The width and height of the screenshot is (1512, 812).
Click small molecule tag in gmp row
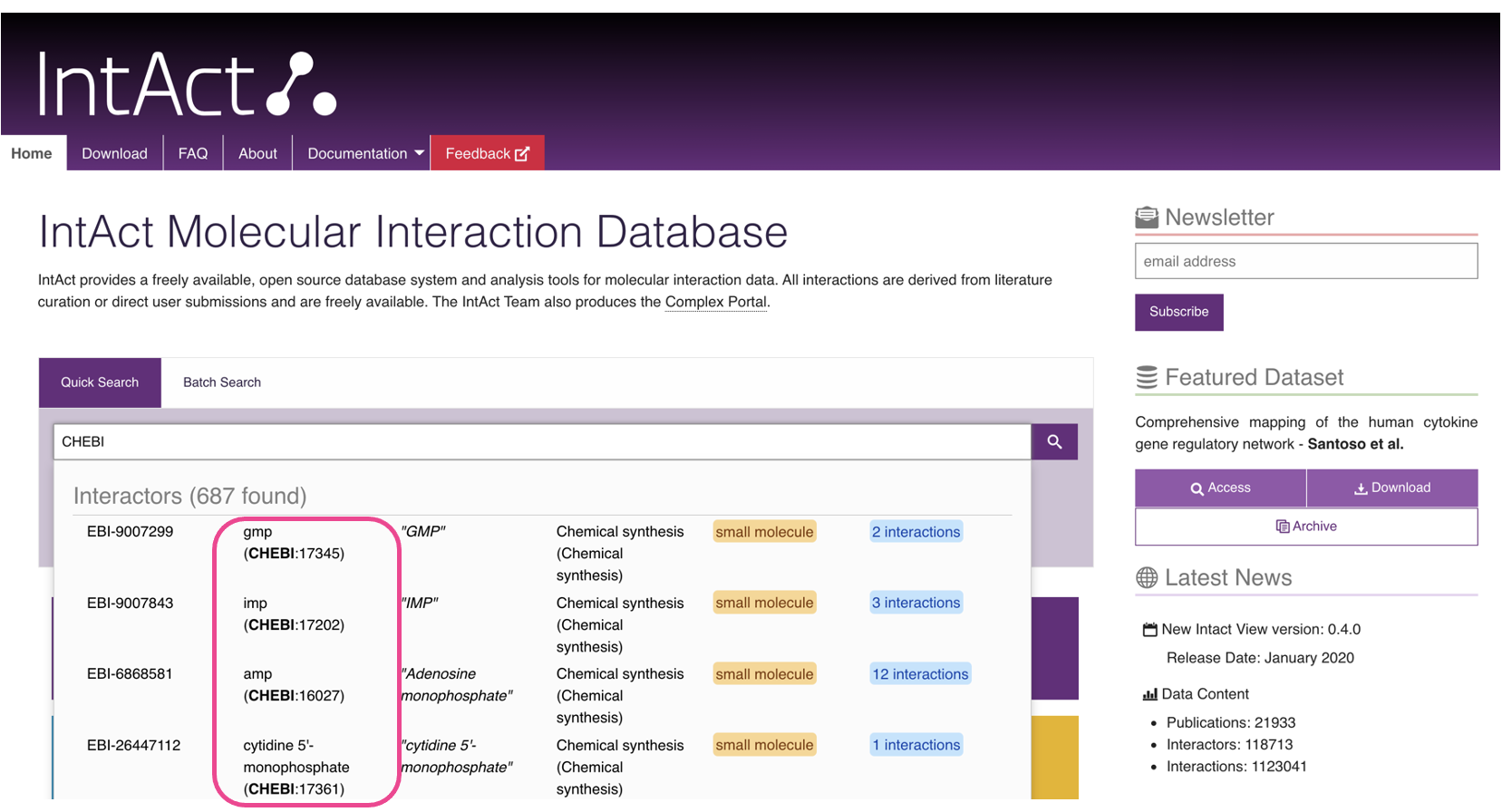[764, 532]
